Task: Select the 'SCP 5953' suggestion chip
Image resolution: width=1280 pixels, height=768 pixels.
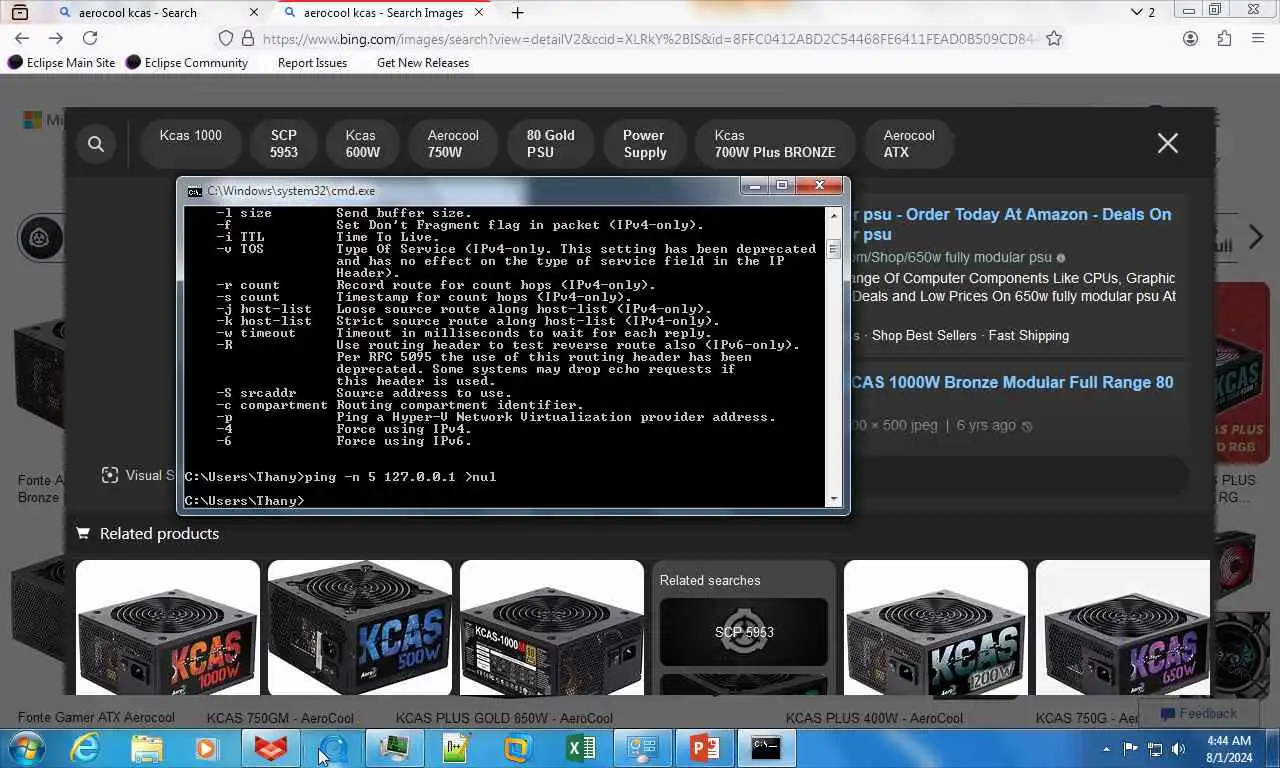Action: pyautogui.click(x=283, y=143)
